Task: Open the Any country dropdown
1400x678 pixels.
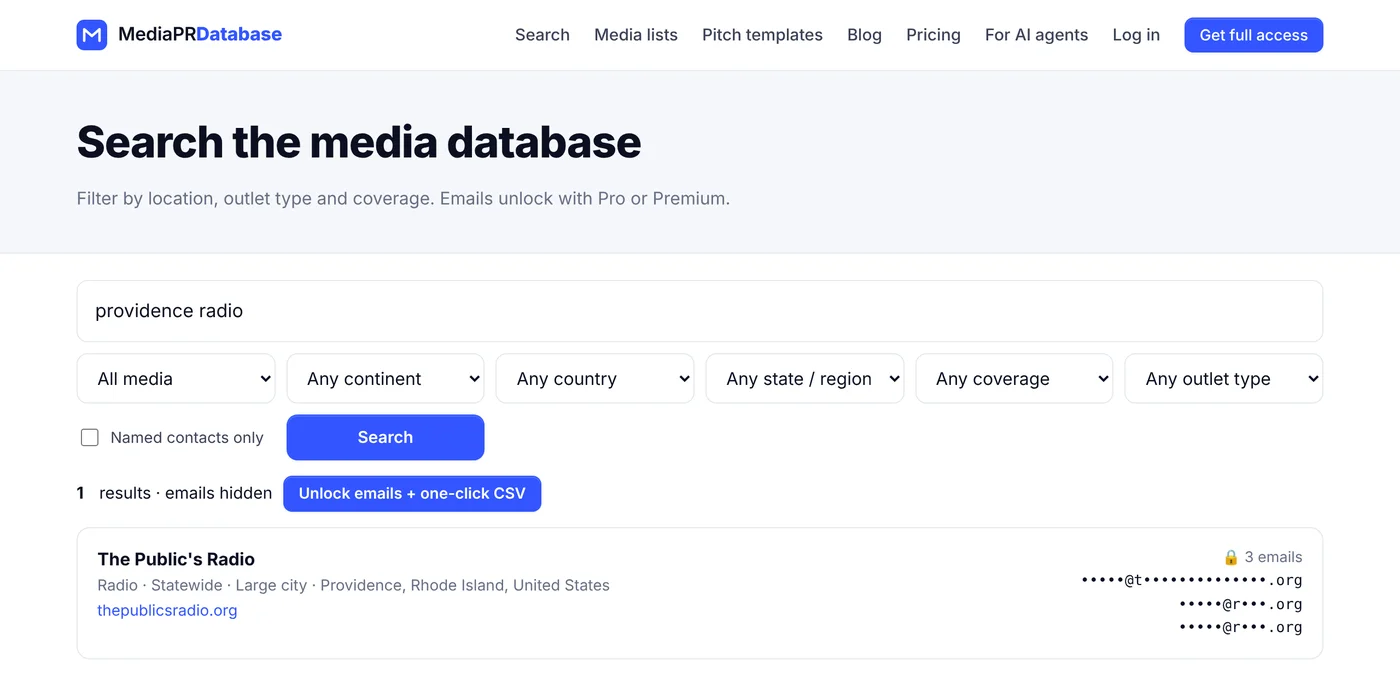Action: [x=595, y=379]
